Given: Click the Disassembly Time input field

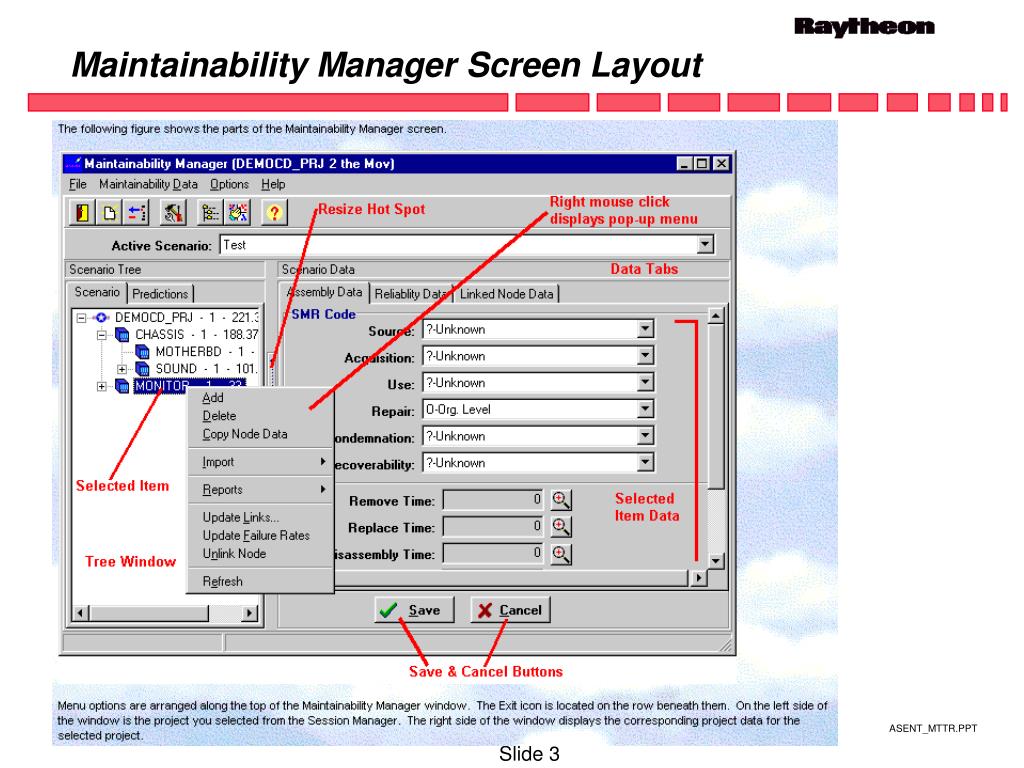Looking at the screenshot, I should [493, 554].
